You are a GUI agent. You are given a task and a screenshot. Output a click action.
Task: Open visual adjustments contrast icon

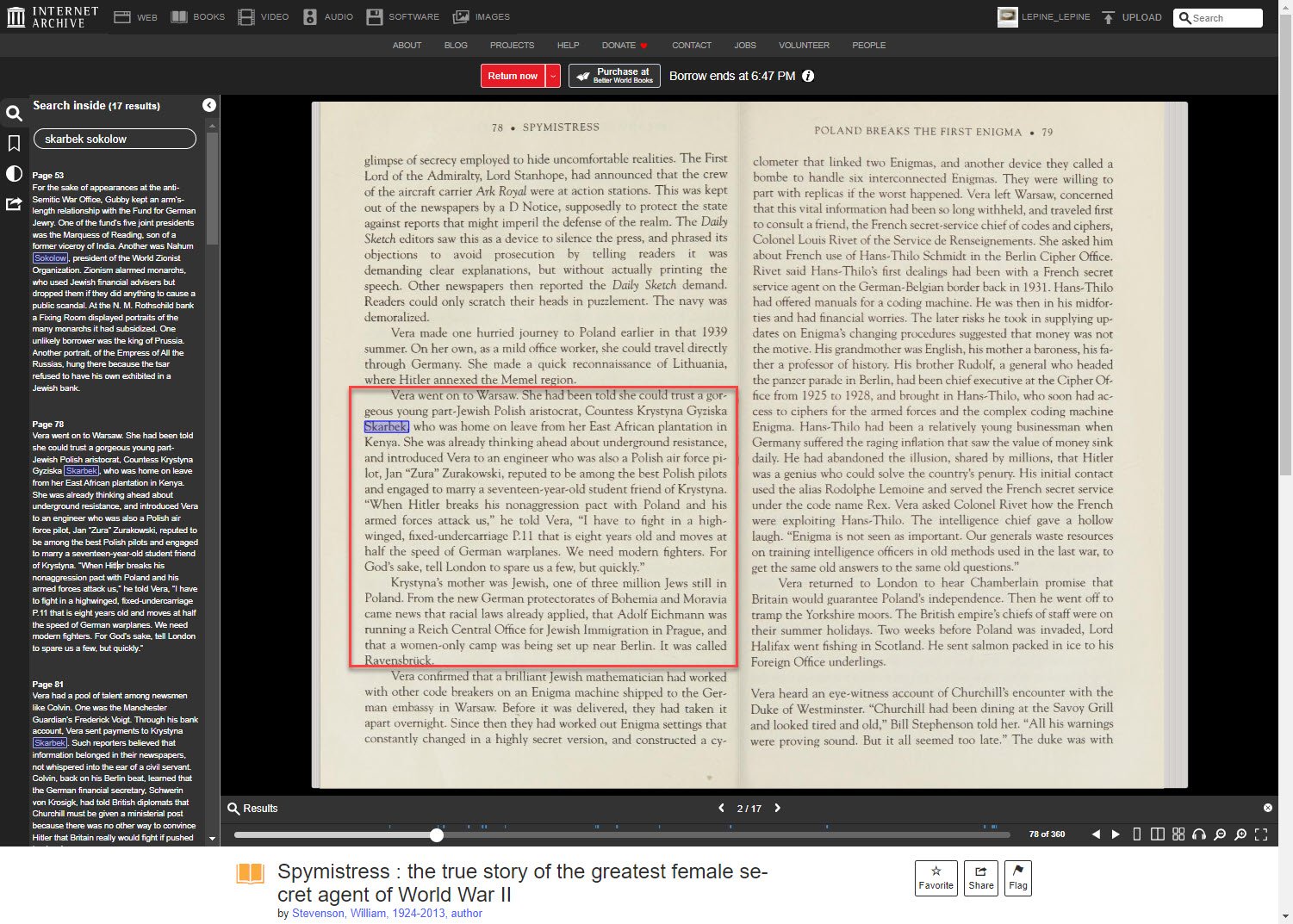tap(14, 173)
